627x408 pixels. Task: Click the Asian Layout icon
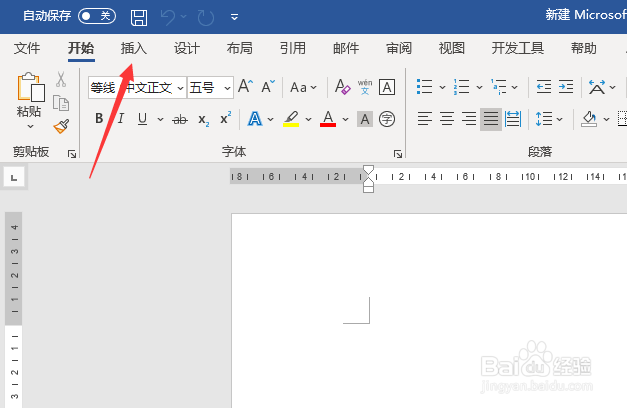[597, 87]
